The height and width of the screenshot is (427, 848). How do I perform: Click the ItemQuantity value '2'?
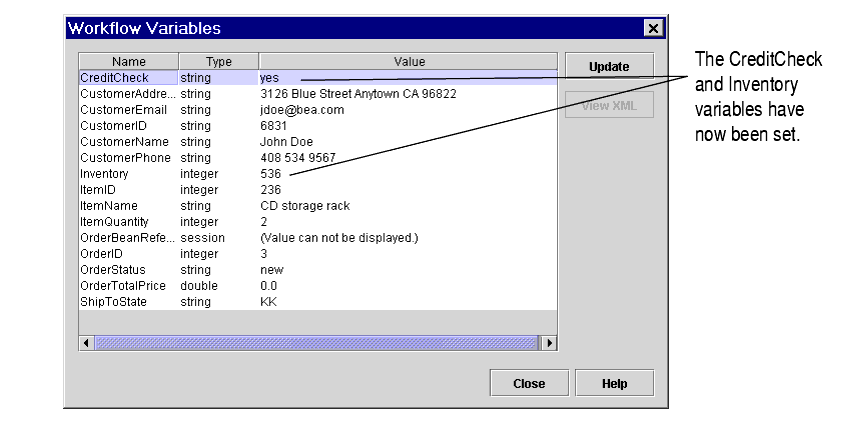point(263,222)
